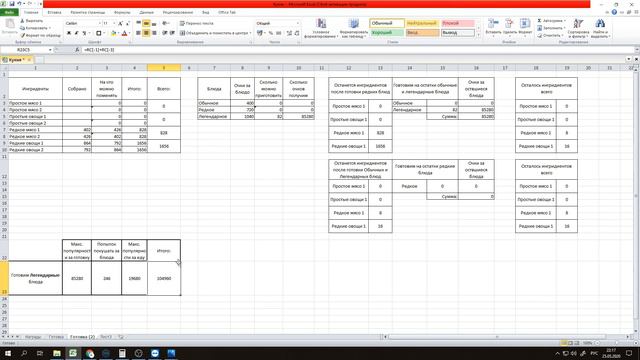640x360 pixels.
Task: Cut selection with Вырезать
Action: tap(31, 21)
